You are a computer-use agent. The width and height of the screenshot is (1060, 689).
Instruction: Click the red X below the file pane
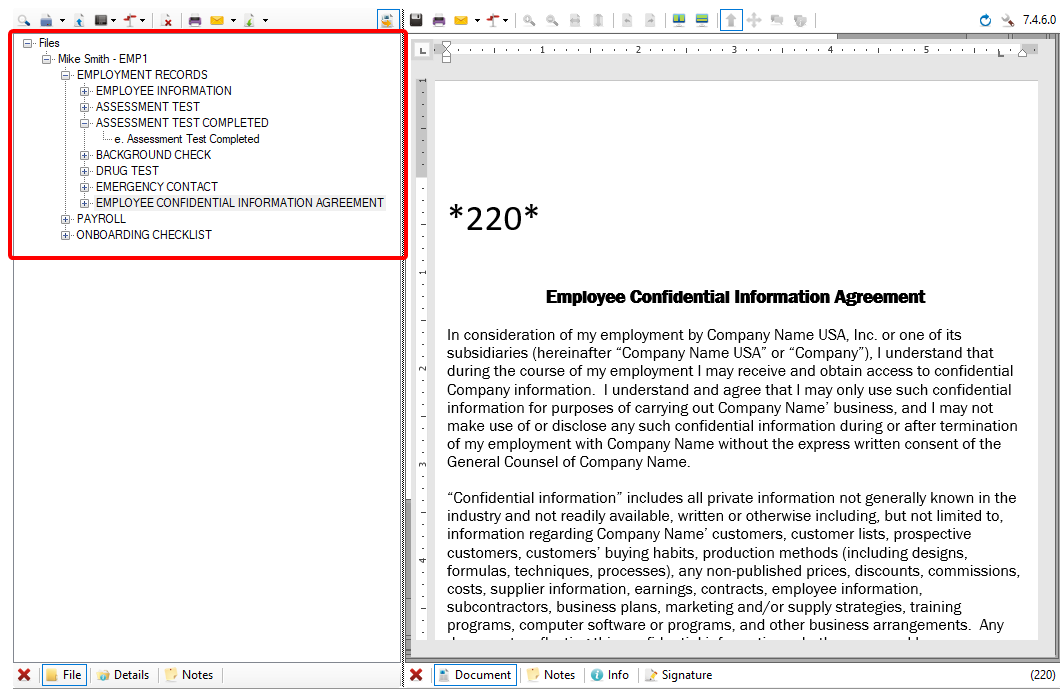24,675
